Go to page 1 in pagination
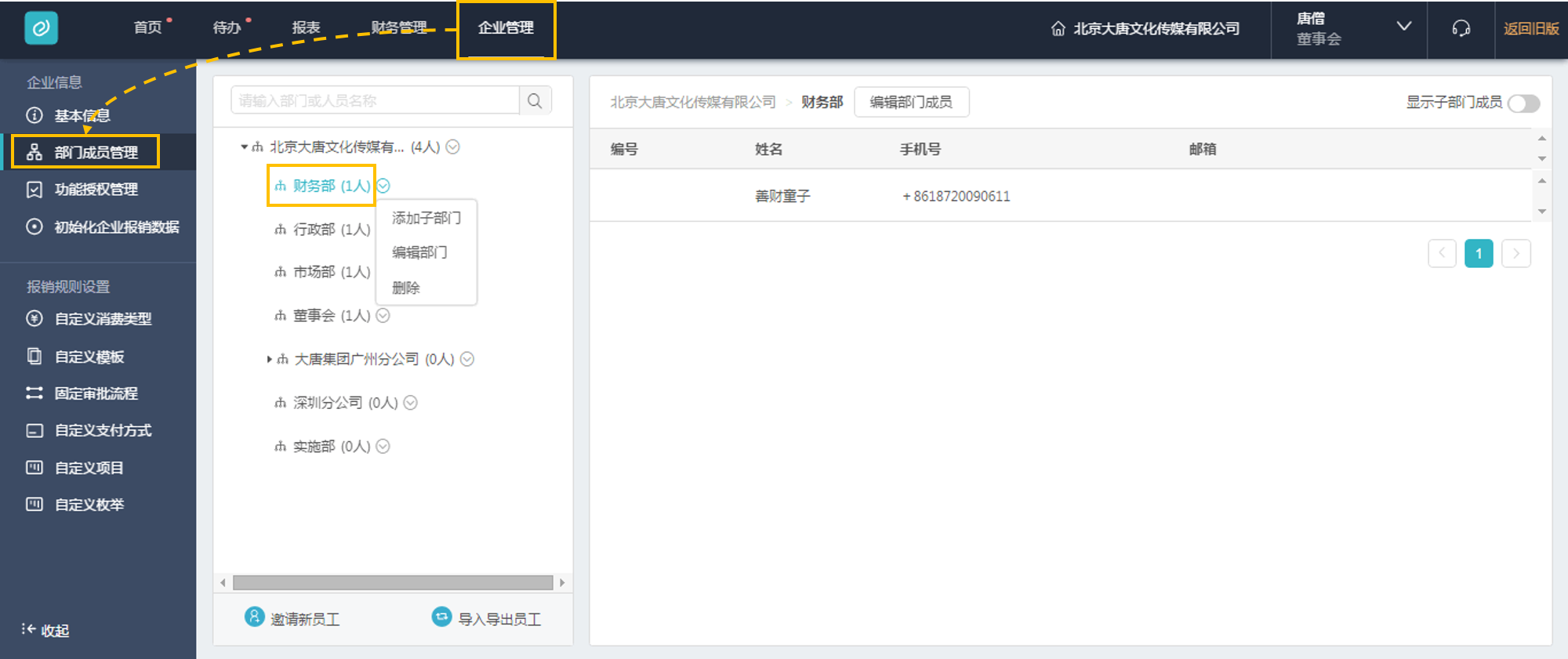This screenshot has height=659, width=1568. tap(1479, 253)
